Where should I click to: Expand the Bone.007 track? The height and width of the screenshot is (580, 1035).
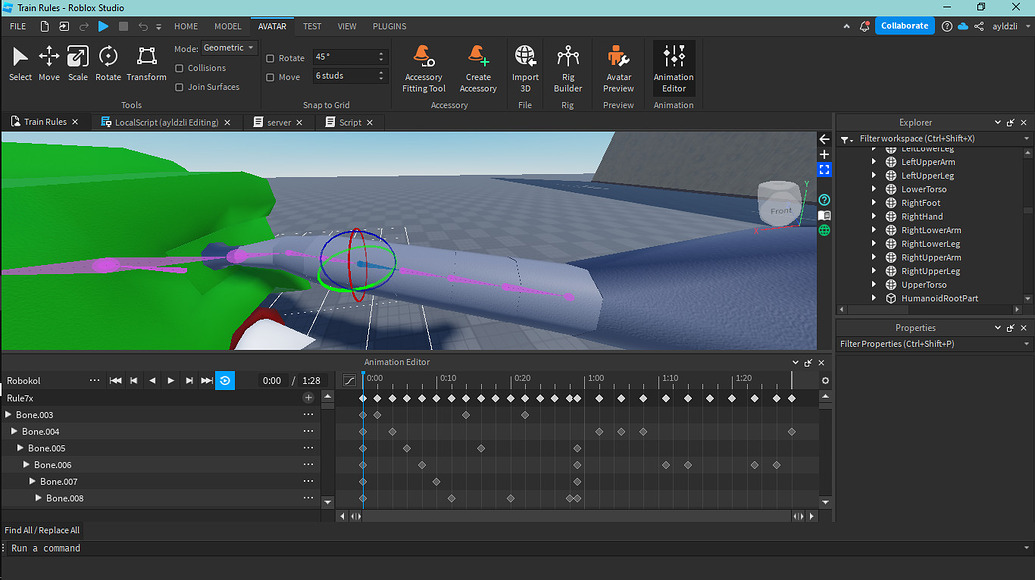[x=32, y=481]
